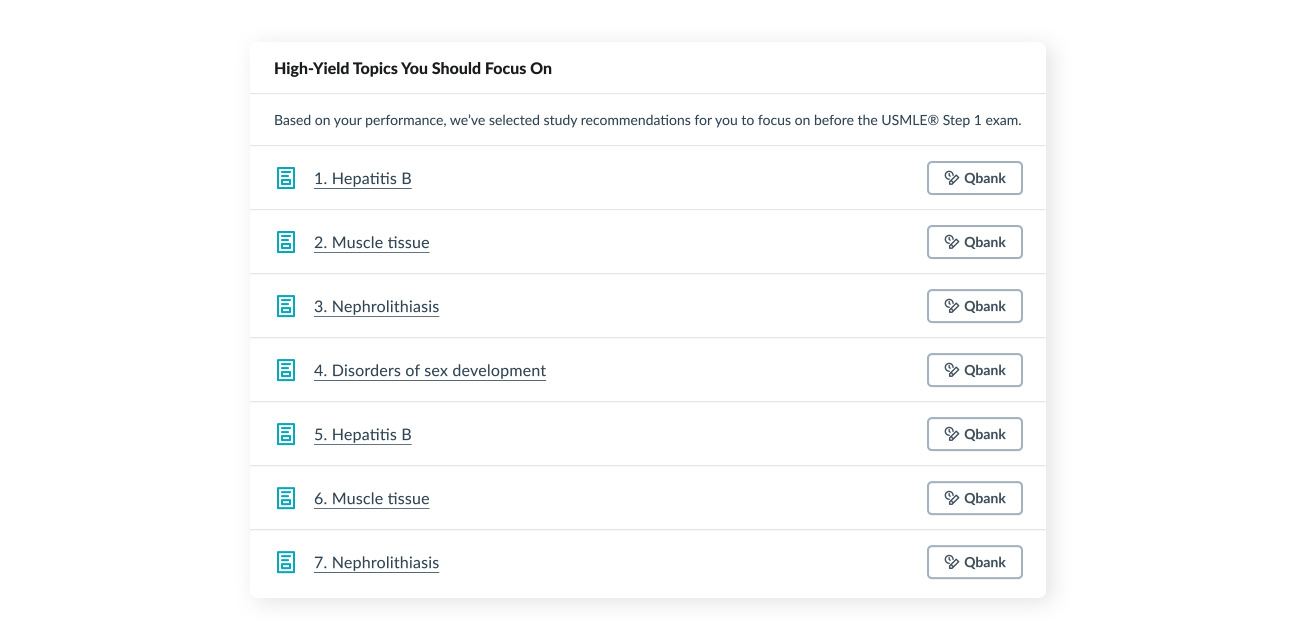The height and width of the screenshot is (640, 1296).
Task: Open the Disorders of sex development article
Action: coord(430,370)
